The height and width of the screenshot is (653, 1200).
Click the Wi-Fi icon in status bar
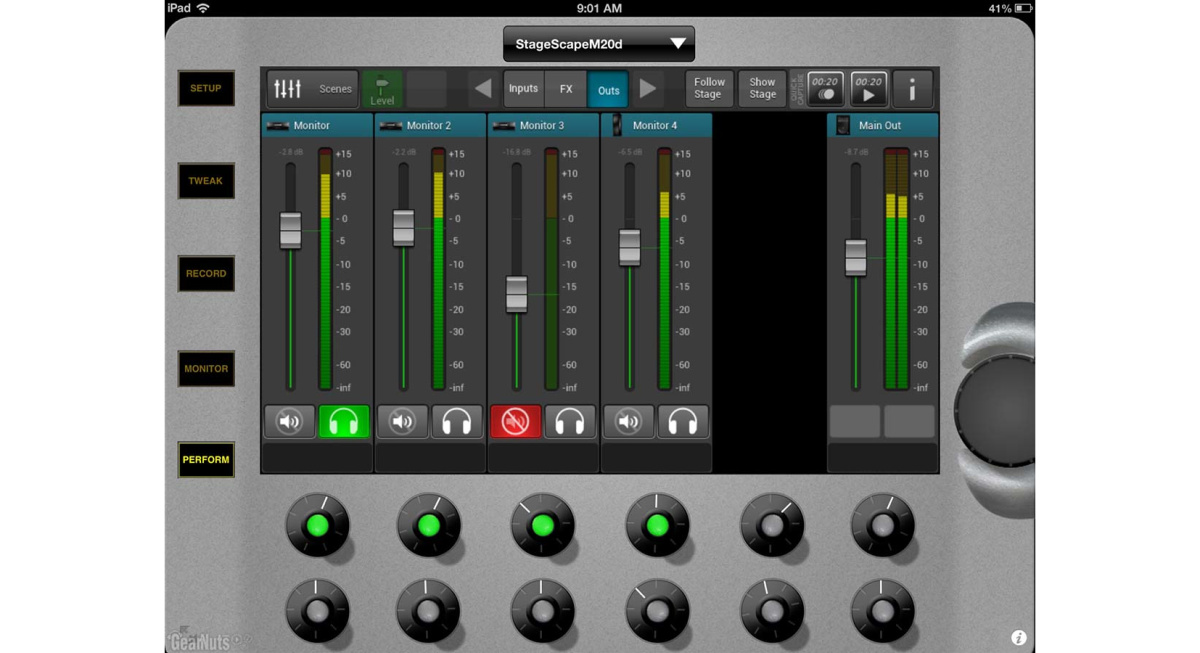[x=203, y=8]
